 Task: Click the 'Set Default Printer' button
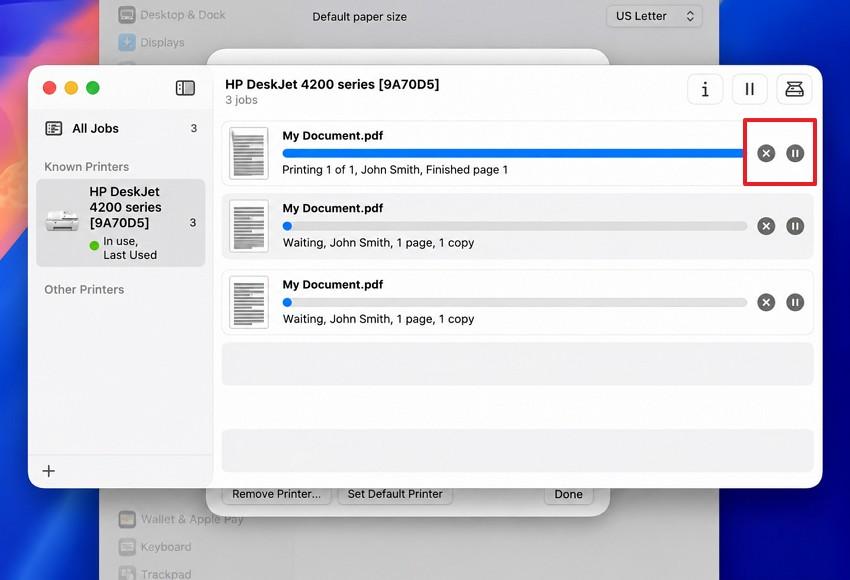click(x=395, y=494)
